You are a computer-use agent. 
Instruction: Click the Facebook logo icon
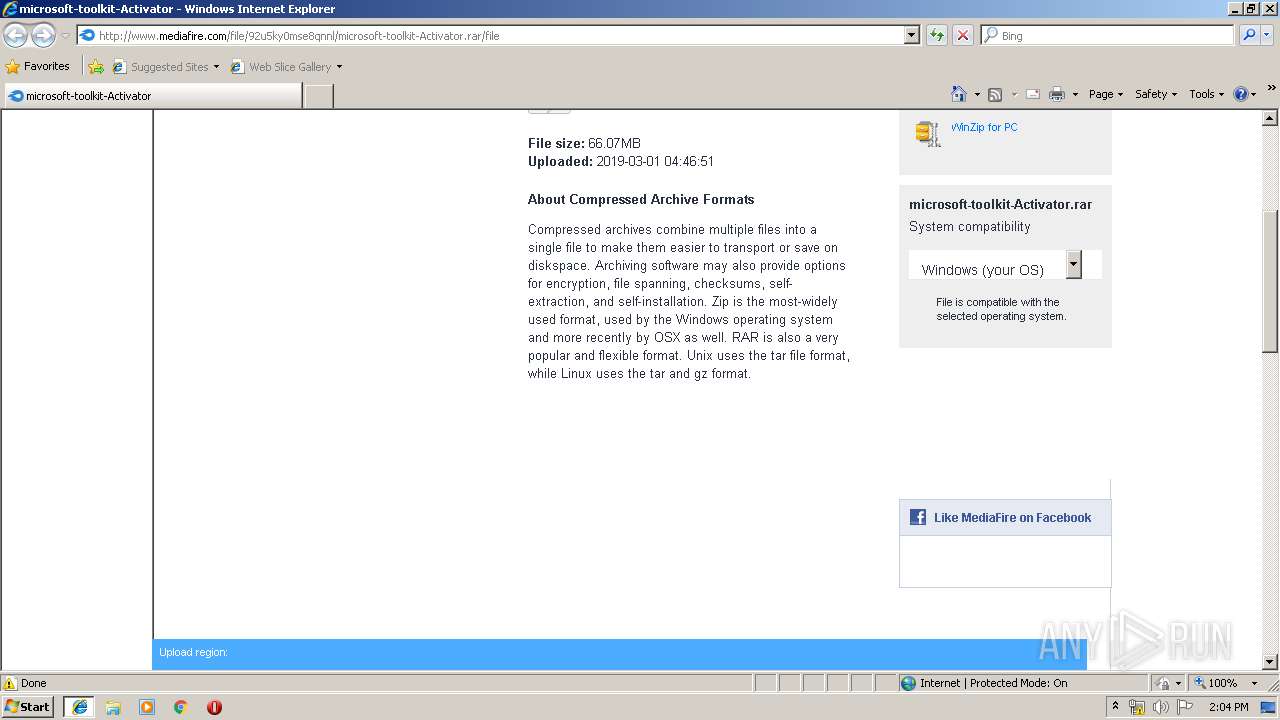point(917,517)
